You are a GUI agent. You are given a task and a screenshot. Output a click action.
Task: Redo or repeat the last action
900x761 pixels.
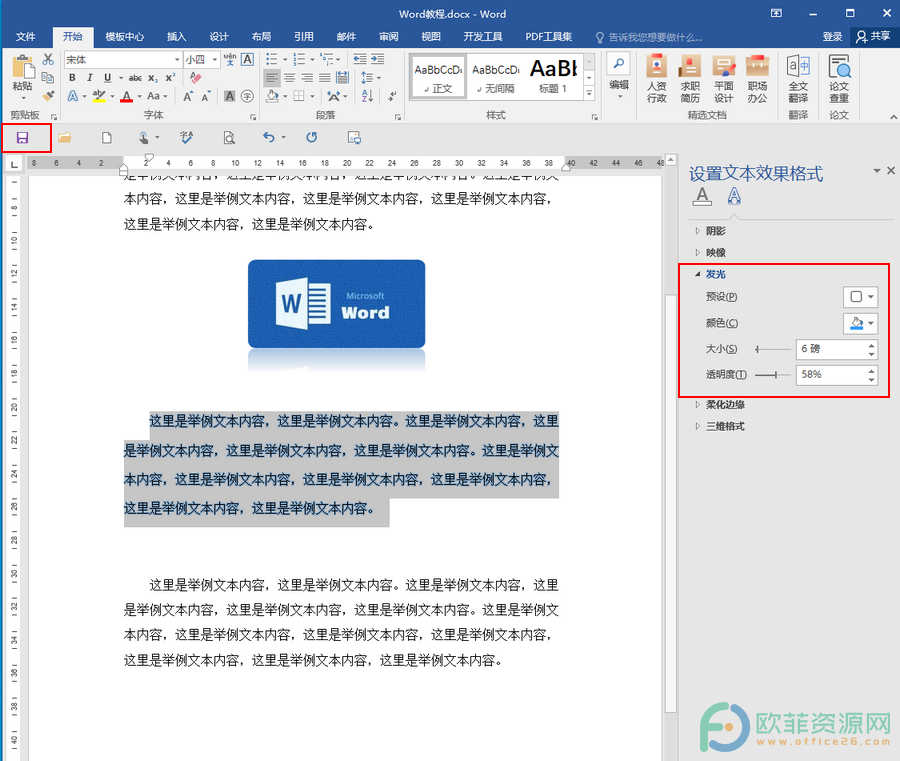click(312, 137)
